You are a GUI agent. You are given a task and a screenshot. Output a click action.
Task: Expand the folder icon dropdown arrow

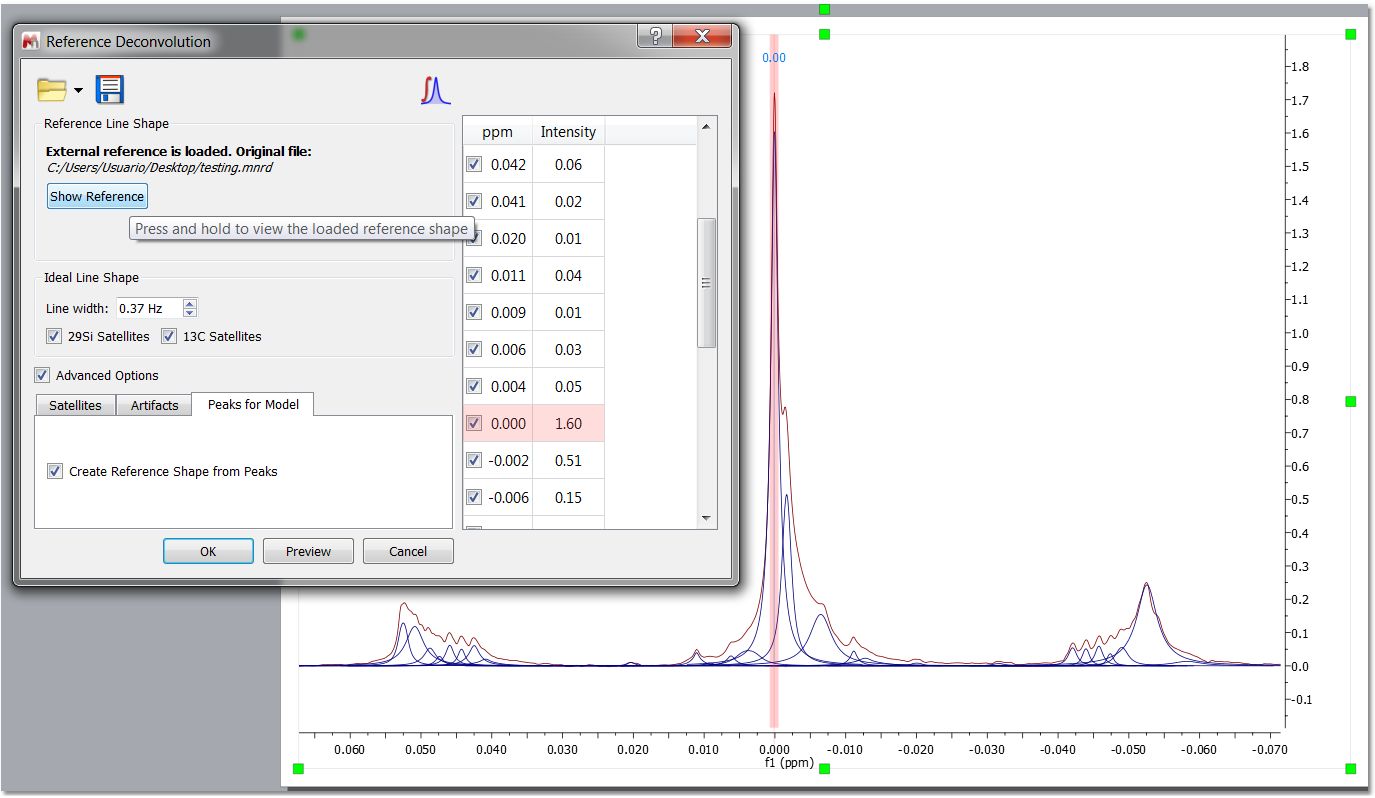pos(78,91)
